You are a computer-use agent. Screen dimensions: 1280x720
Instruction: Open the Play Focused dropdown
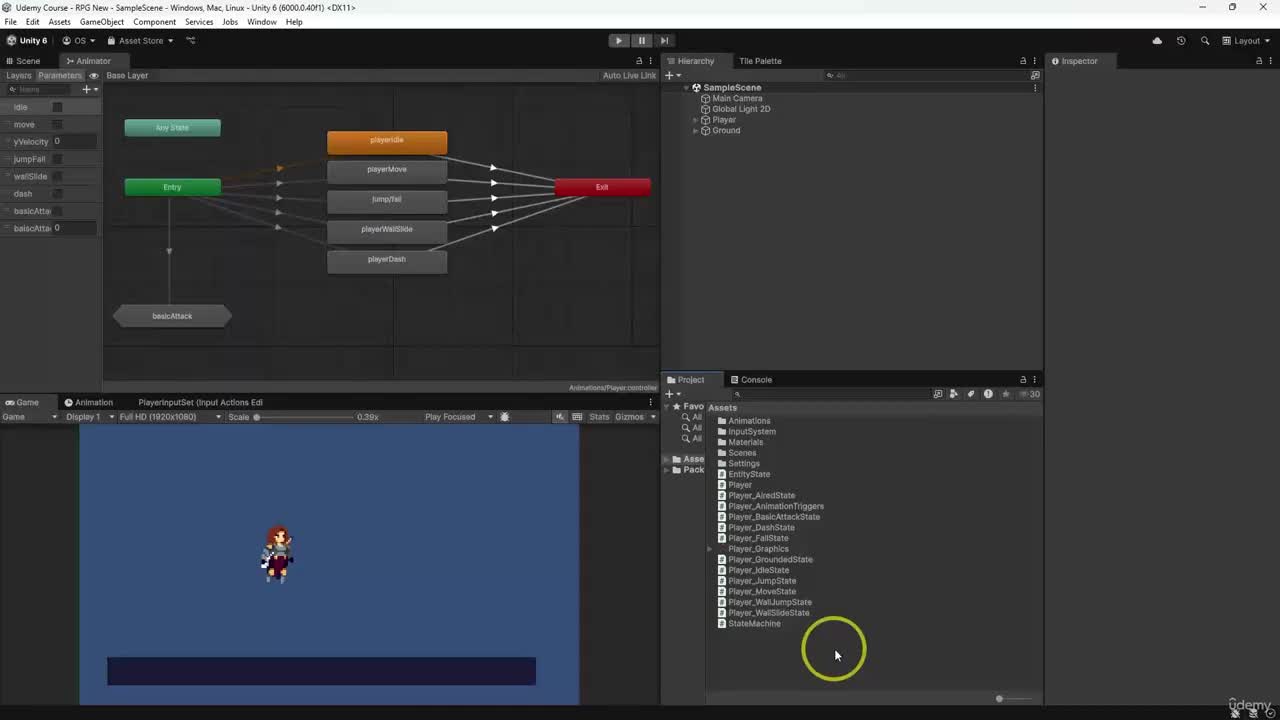click(x=458, y=417)
